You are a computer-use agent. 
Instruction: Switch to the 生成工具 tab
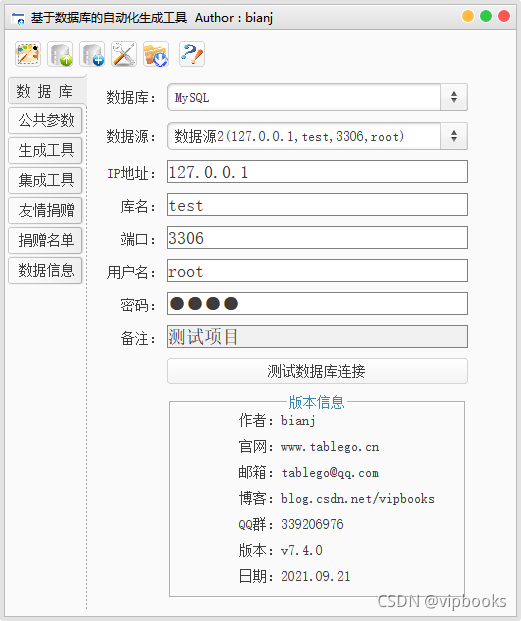[x=46, y=150]
